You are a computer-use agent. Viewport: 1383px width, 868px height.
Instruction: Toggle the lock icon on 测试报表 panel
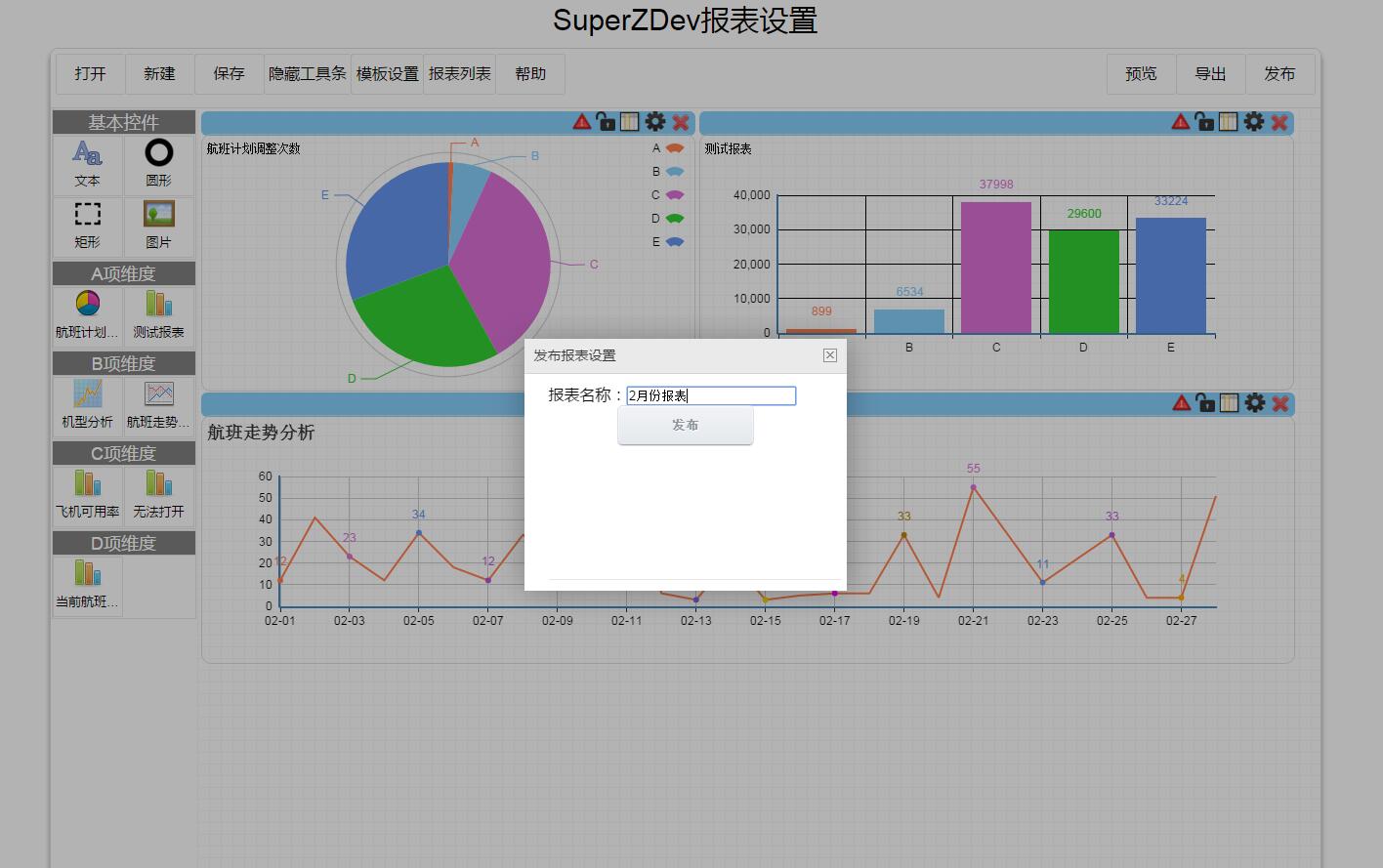pos(1204,122)
